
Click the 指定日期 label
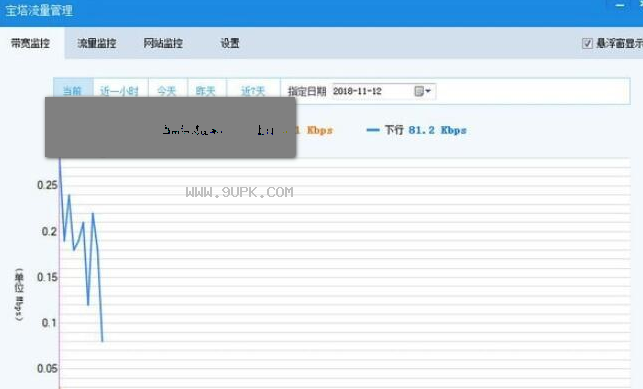click(307, 91)
